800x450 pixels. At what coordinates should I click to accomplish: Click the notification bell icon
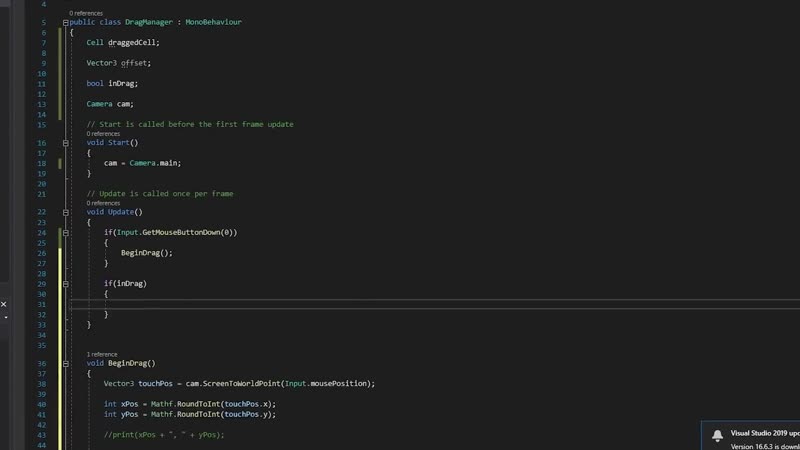(717, 436)
